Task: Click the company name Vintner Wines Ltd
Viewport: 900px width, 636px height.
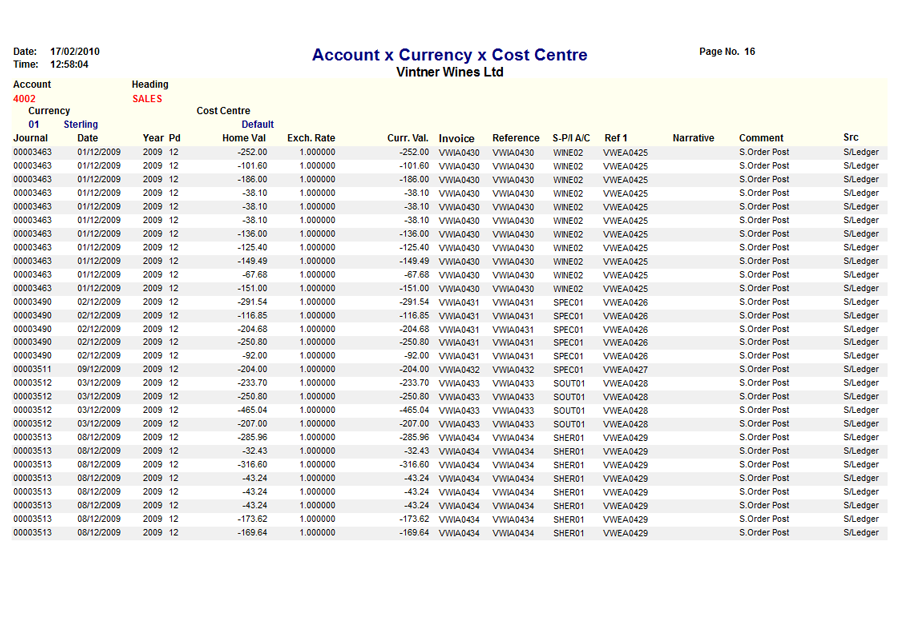Action: tap(449, 72)
